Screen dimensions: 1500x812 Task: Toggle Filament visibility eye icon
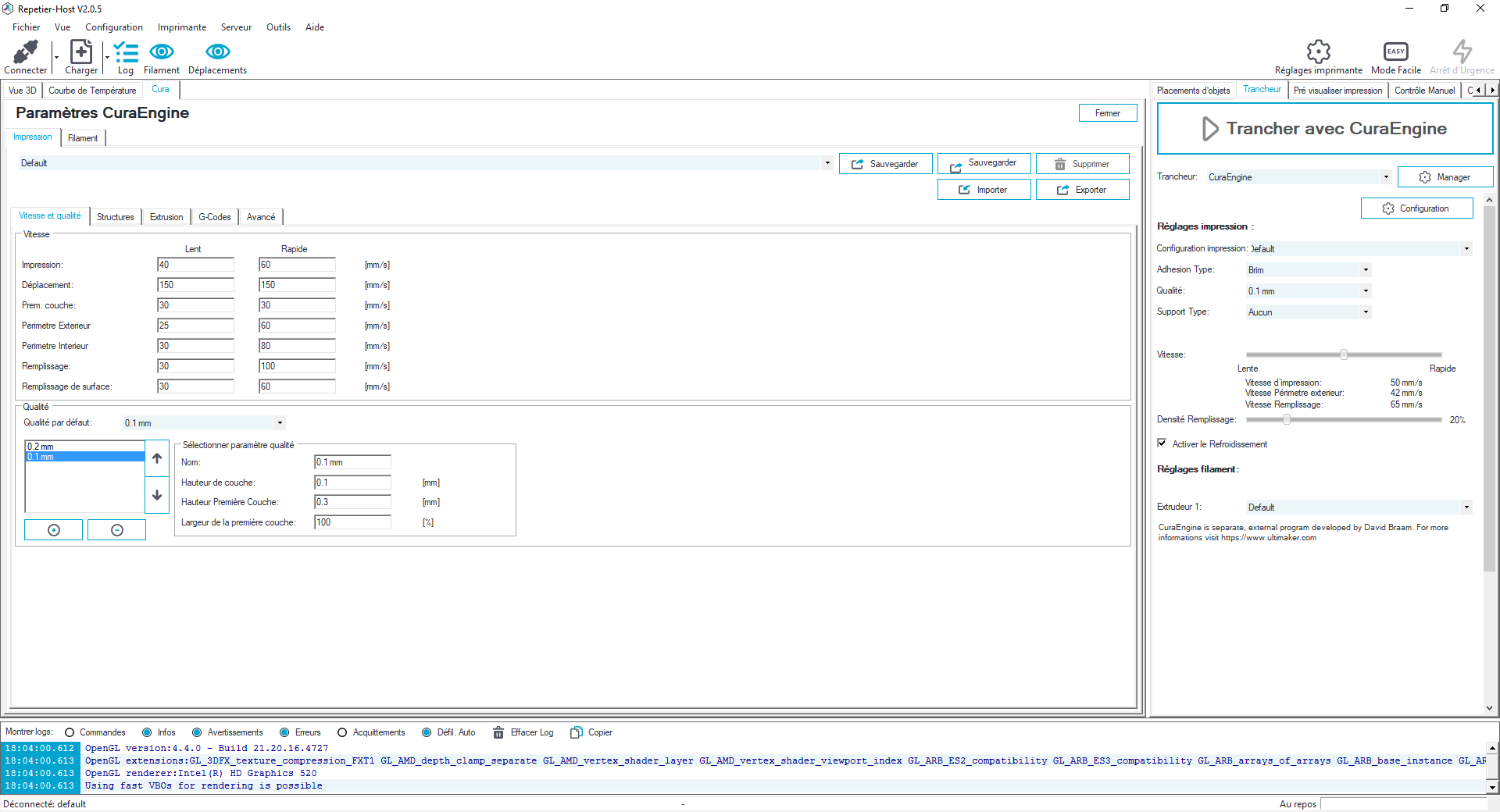pos(162,52)
